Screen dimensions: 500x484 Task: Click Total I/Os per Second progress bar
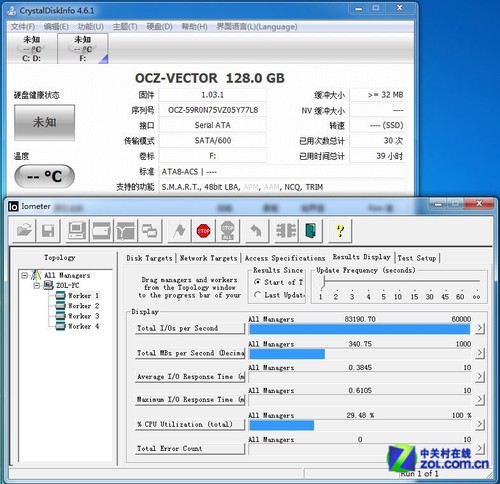click(x=360, y=329)
